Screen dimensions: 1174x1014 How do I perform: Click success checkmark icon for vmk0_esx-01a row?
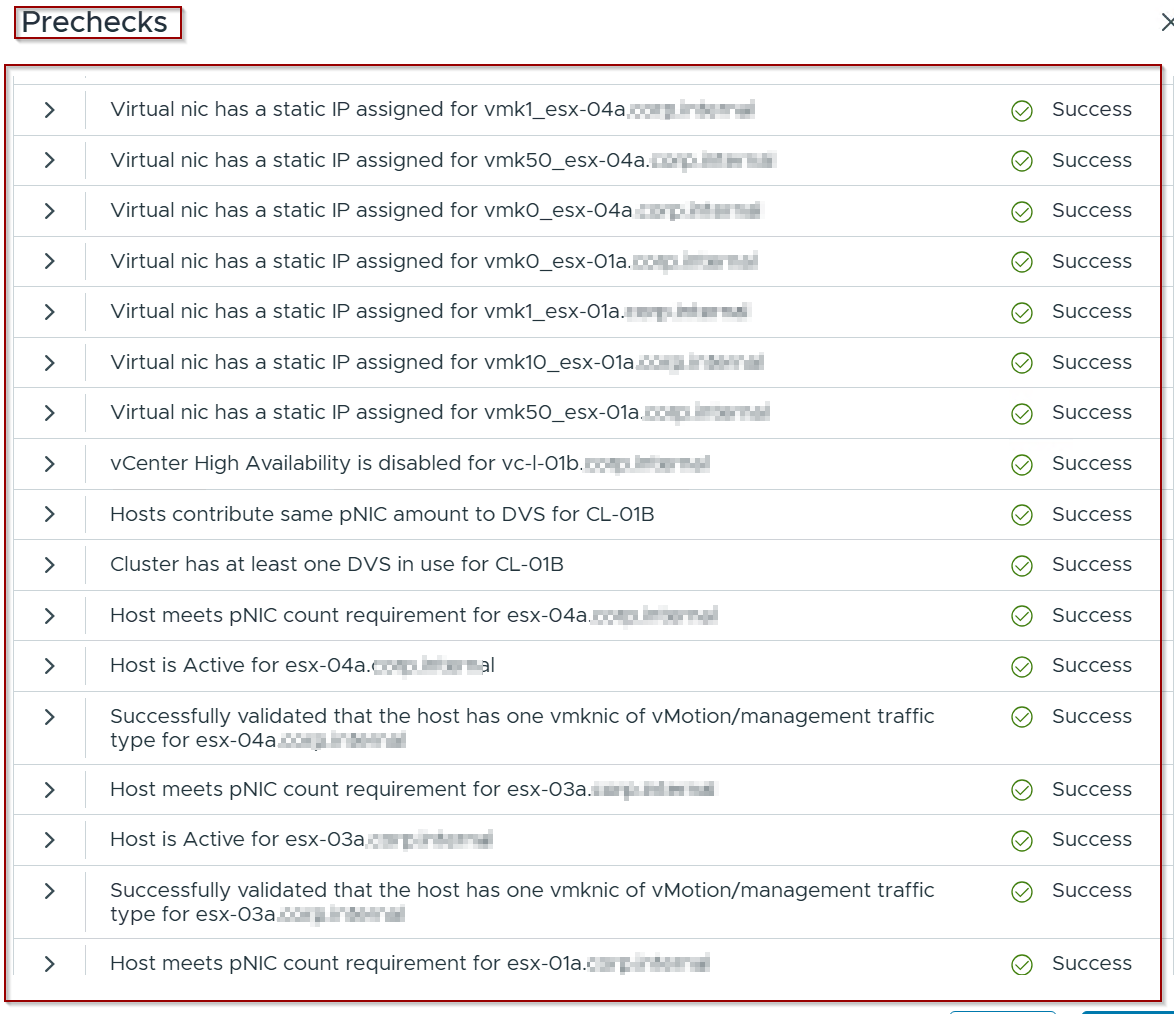click(x=1021, y=262)
